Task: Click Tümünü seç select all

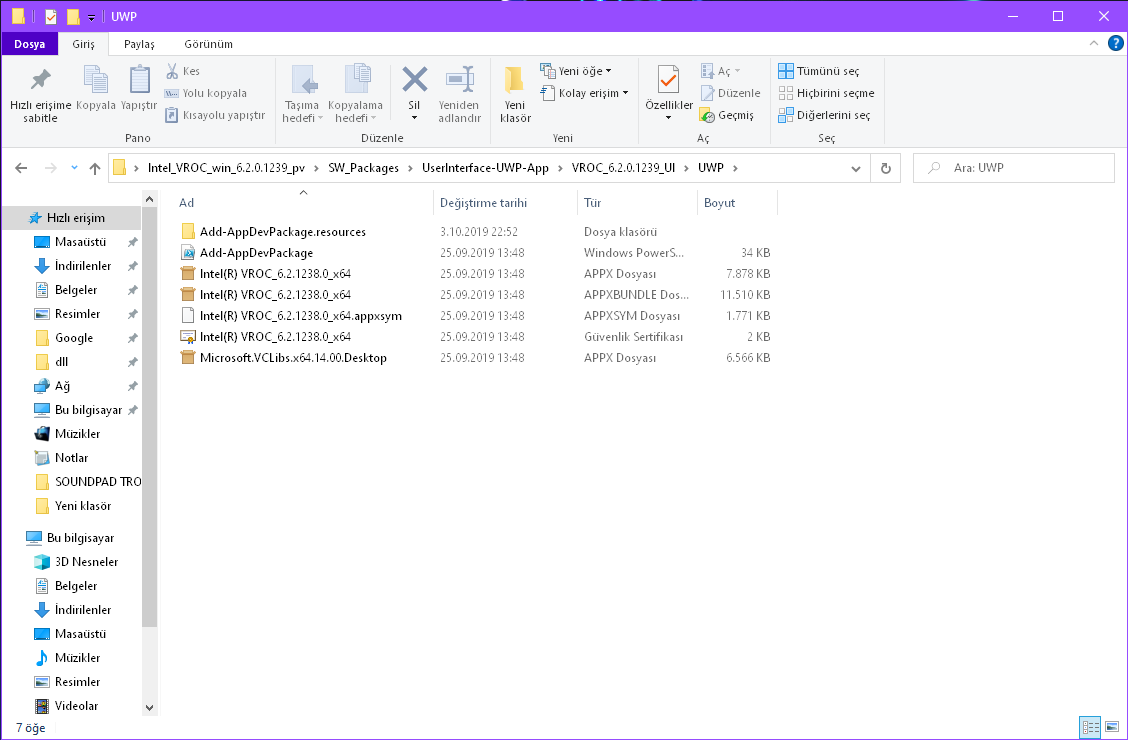Action: coord(819,71)
